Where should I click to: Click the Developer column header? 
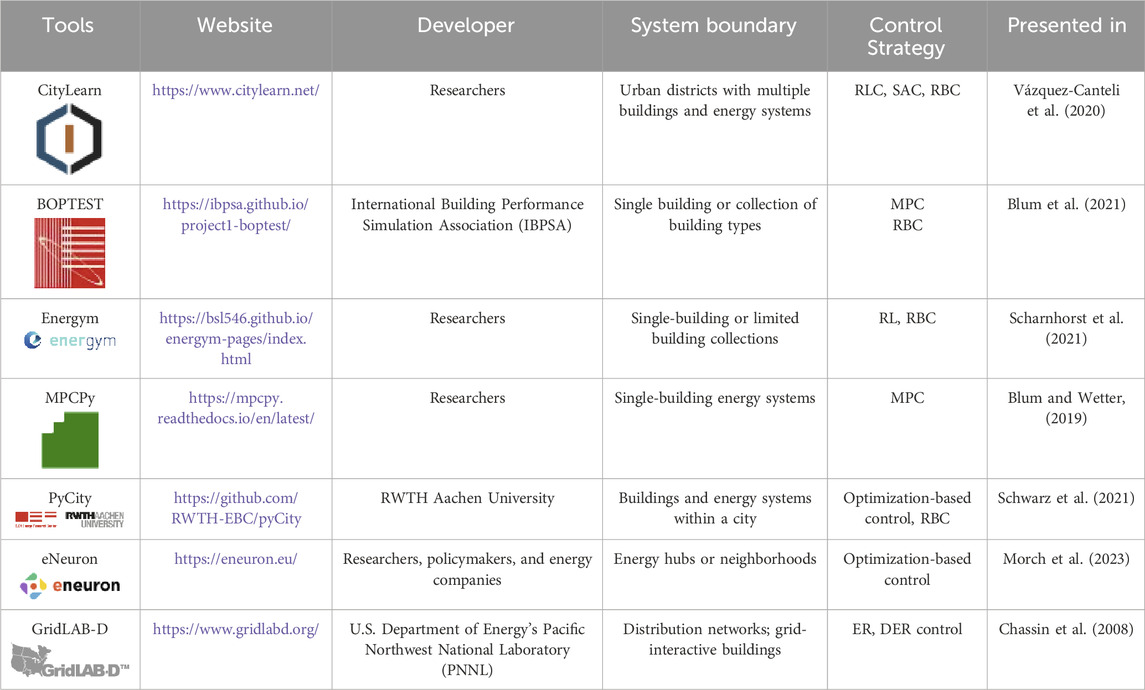coord(467,36)
